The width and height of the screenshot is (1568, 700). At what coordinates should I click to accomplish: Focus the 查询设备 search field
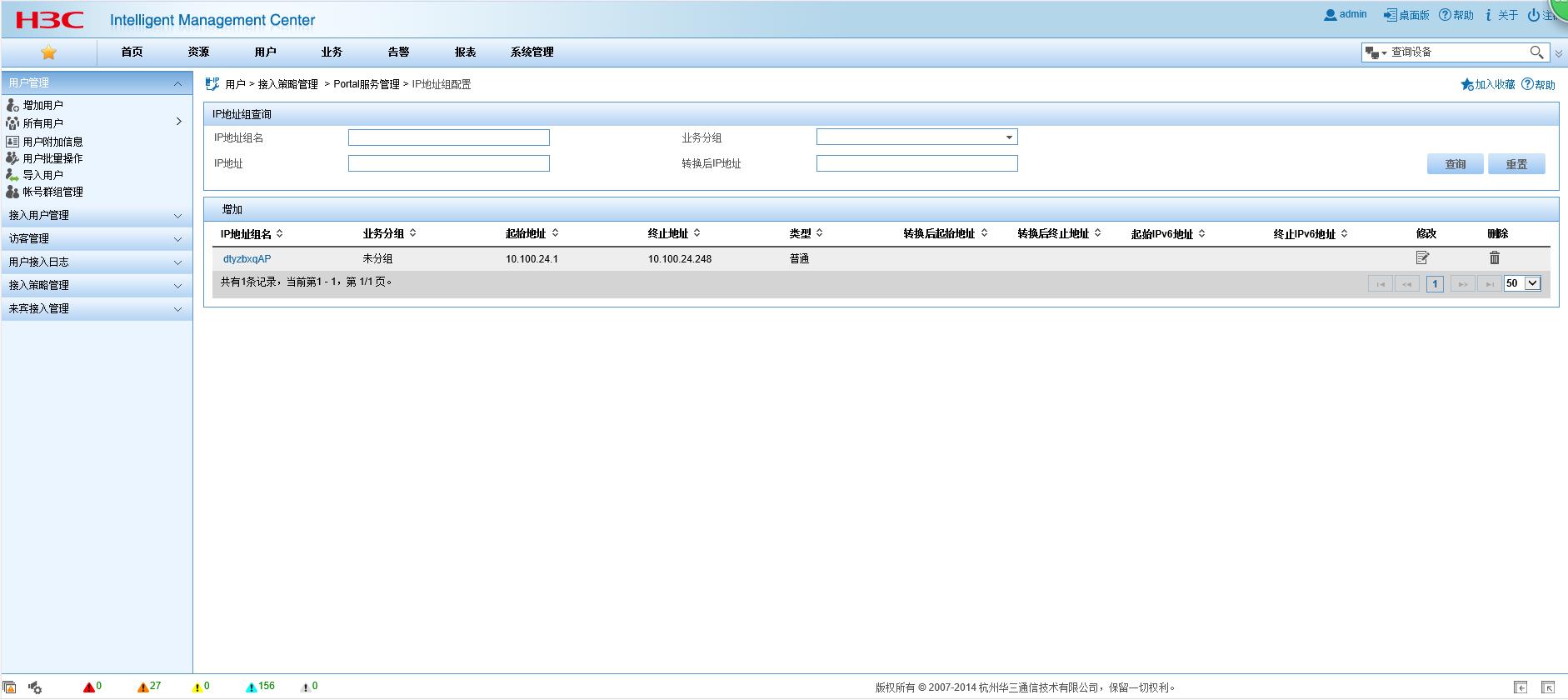click(x=1458, y=52)
